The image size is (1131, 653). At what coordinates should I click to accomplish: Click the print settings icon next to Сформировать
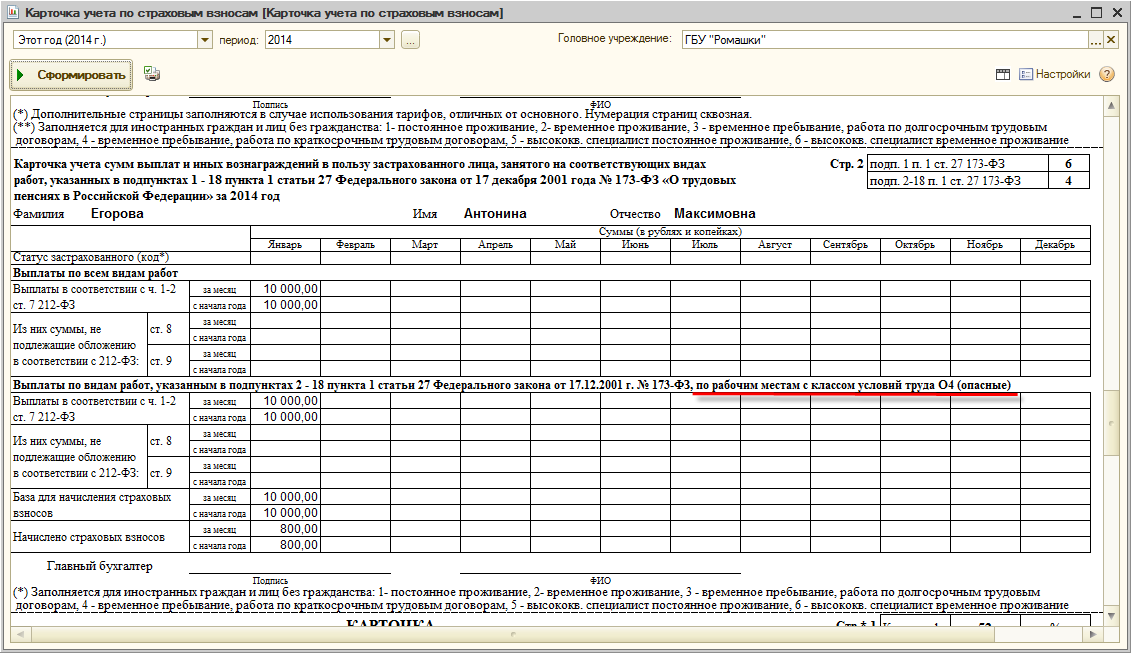(151, 74)
